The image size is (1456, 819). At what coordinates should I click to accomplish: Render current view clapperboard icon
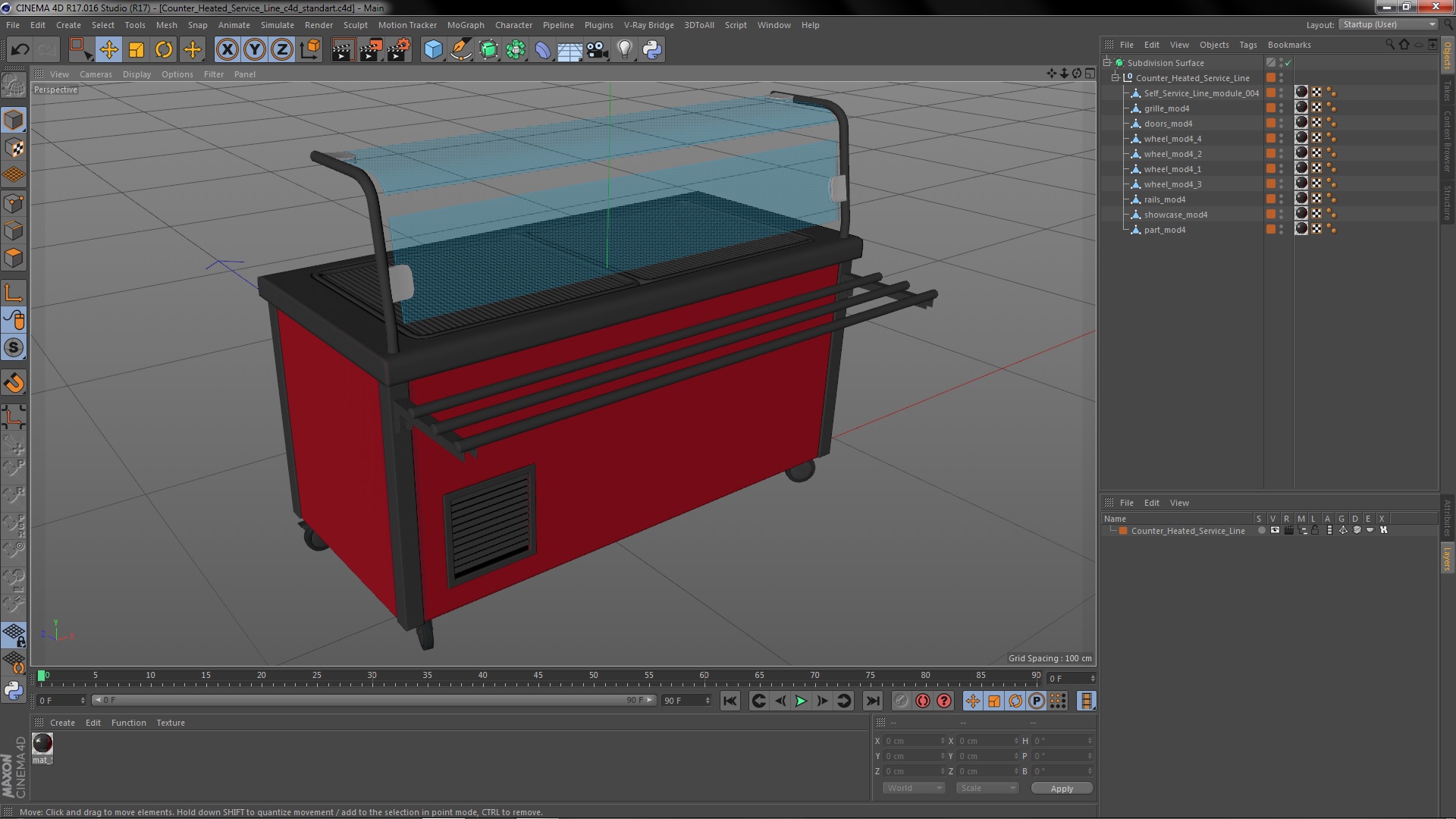coord(343,50)
